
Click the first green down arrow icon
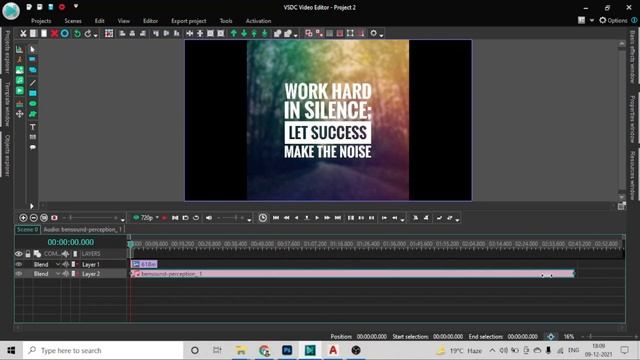click(x=244, y=33)
